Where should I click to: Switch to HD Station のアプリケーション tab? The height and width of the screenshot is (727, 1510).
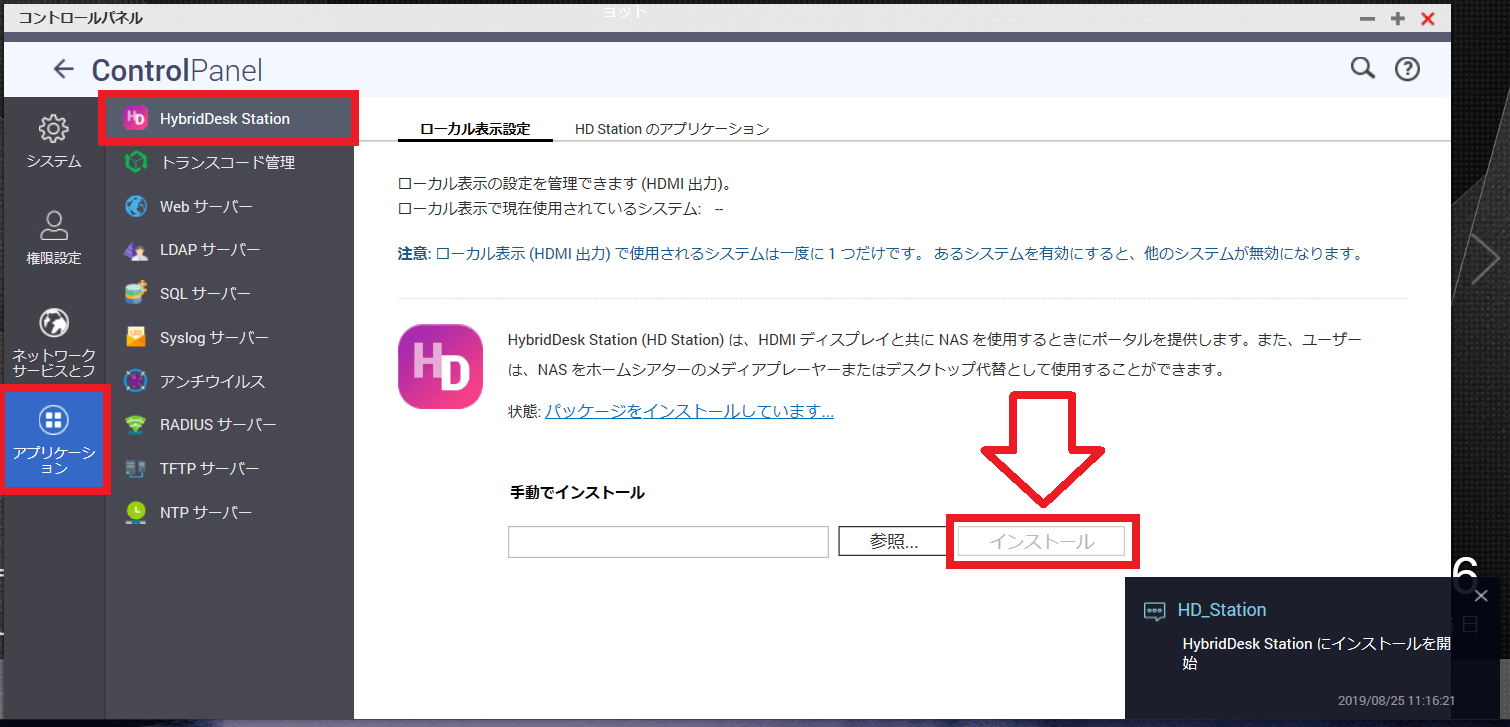pyautogui.click(x=672, y=129)
